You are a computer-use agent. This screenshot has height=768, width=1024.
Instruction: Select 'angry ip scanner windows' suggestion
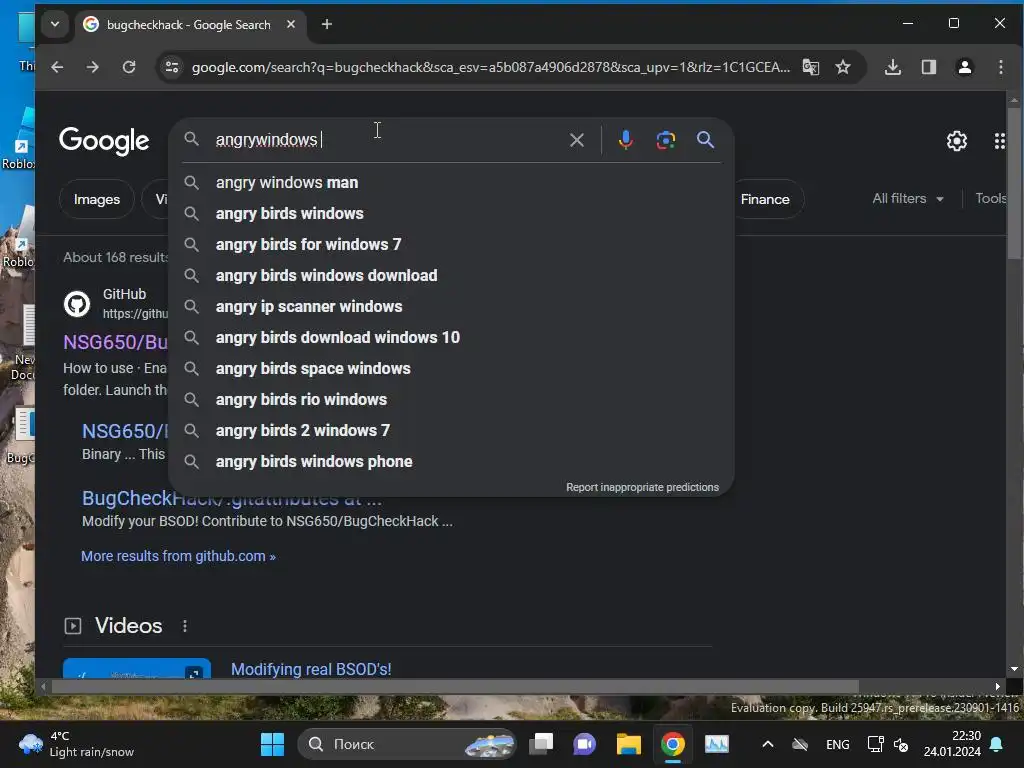(x=451, y=307)
